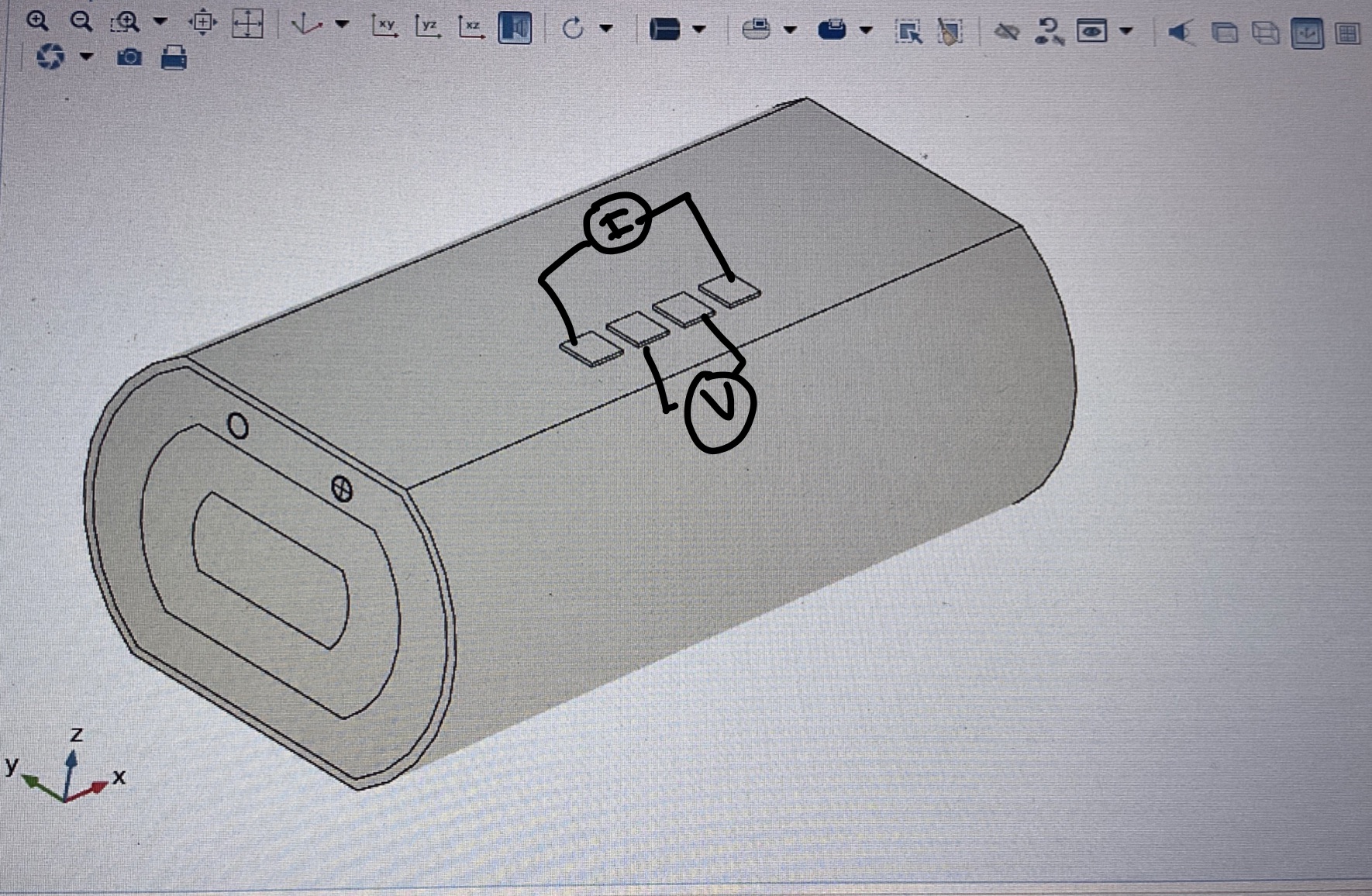The image size is (1372, 896).
Task: Click the Zoom Out magnifier icon
Action: pos(81,22)
